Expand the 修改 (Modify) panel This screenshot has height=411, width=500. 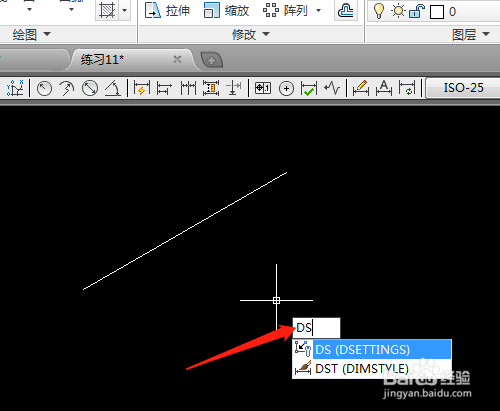coord(251,34)
